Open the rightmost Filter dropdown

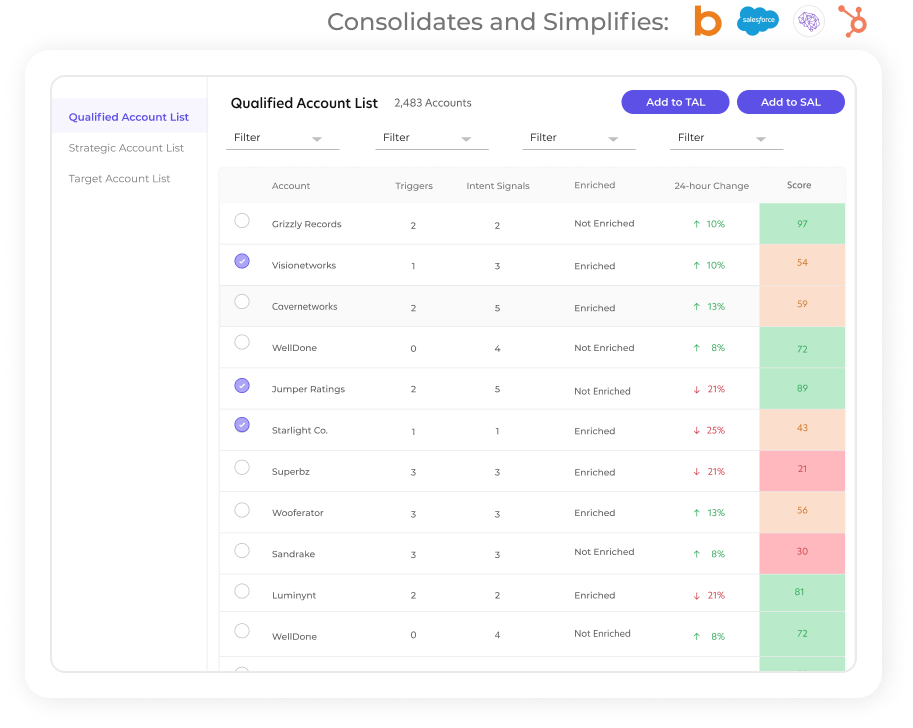[x=726, y=138]
